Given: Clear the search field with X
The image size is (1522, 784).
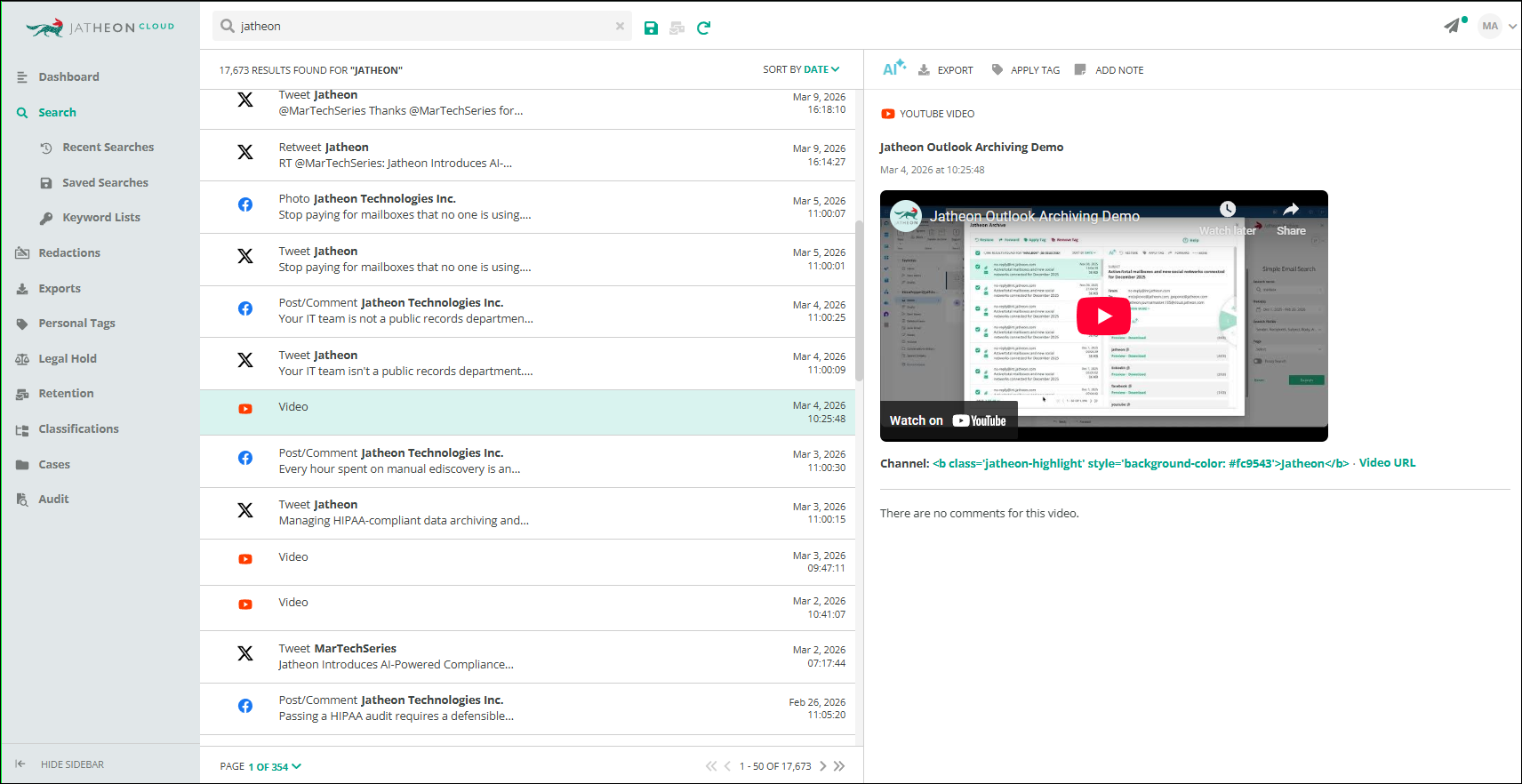Looking at the screenshot, I should coord(620,27).
